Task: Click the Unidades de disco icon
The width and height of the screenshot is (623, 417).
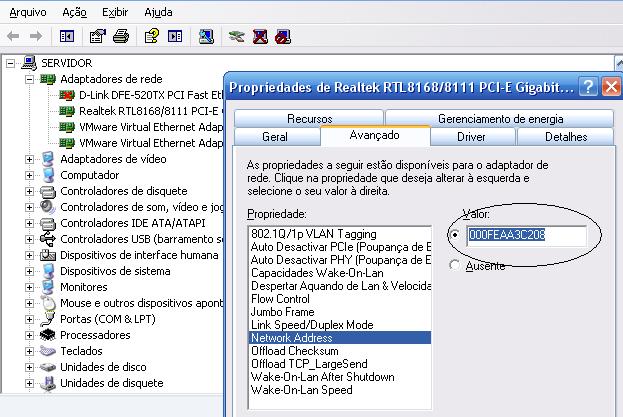Action: (48, 367)
